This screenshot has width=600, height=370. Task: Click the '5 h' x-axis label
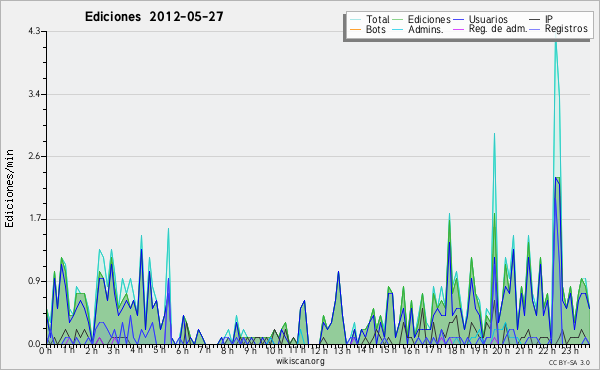point(159,350)
